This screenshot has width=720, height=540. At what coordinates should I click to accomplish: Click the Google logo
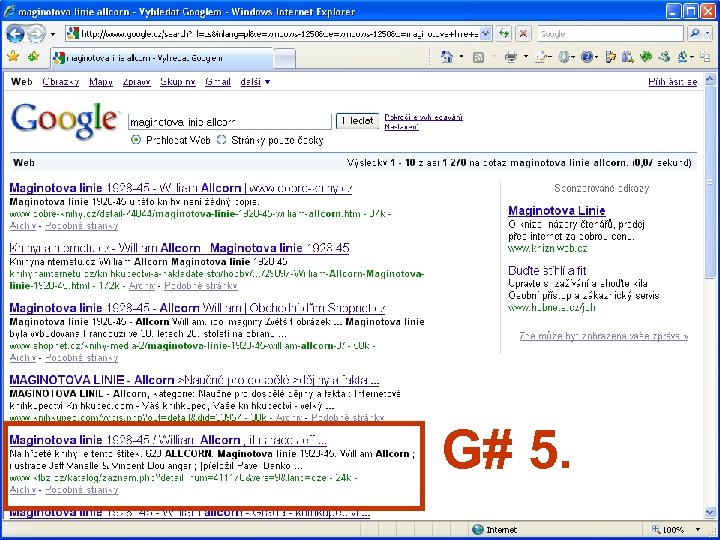click(64, 120)
